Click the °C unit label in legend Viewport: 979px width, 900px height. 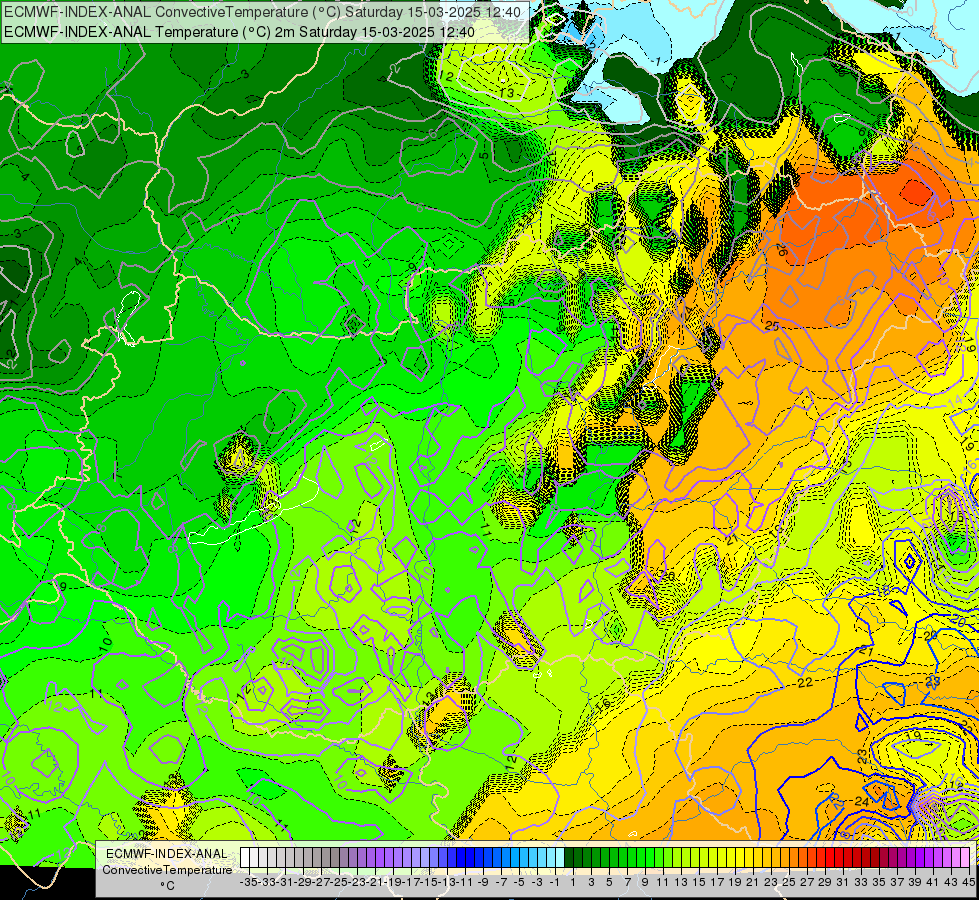pyautogui.click(x=167, y=886)
